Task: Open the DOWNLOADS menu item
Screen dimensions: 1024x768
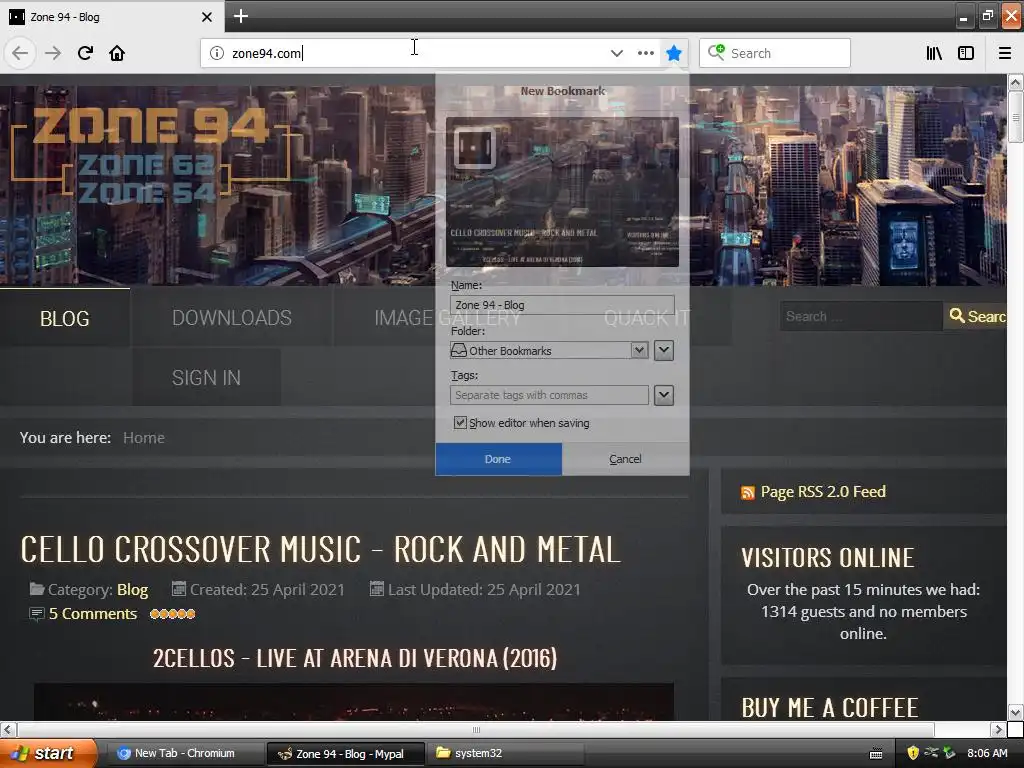Action: pos(232,318)
